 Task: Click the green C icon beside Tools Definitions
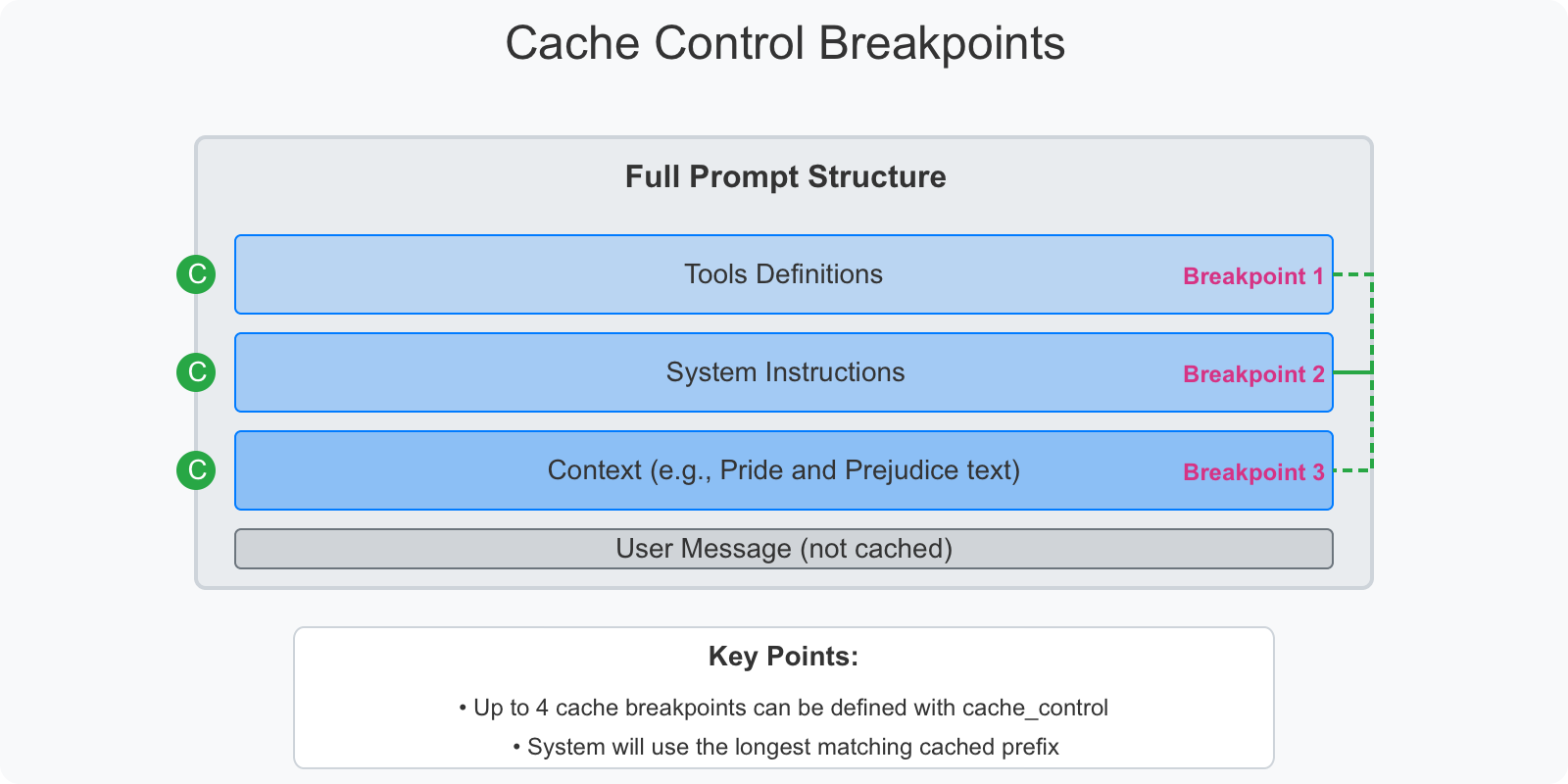point(196,274)
